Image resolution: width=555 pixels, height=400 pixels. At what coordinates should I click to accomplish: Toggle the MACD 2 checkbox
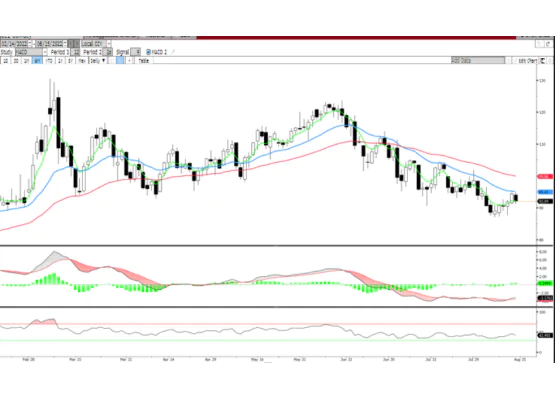click(149, 52)
